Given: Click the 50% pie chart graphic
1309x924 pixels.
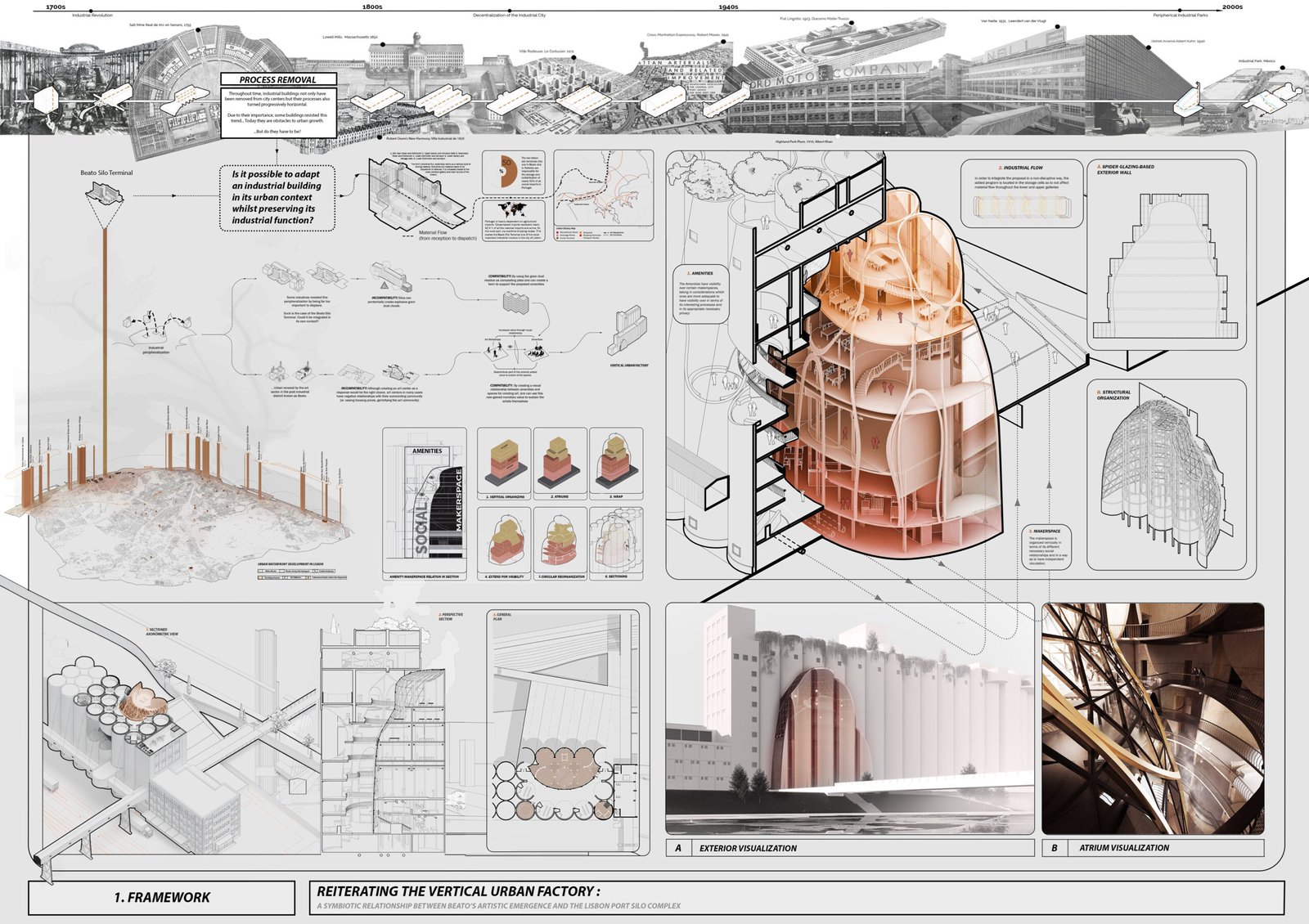Looking at the screenshot, I should point(502,172).
